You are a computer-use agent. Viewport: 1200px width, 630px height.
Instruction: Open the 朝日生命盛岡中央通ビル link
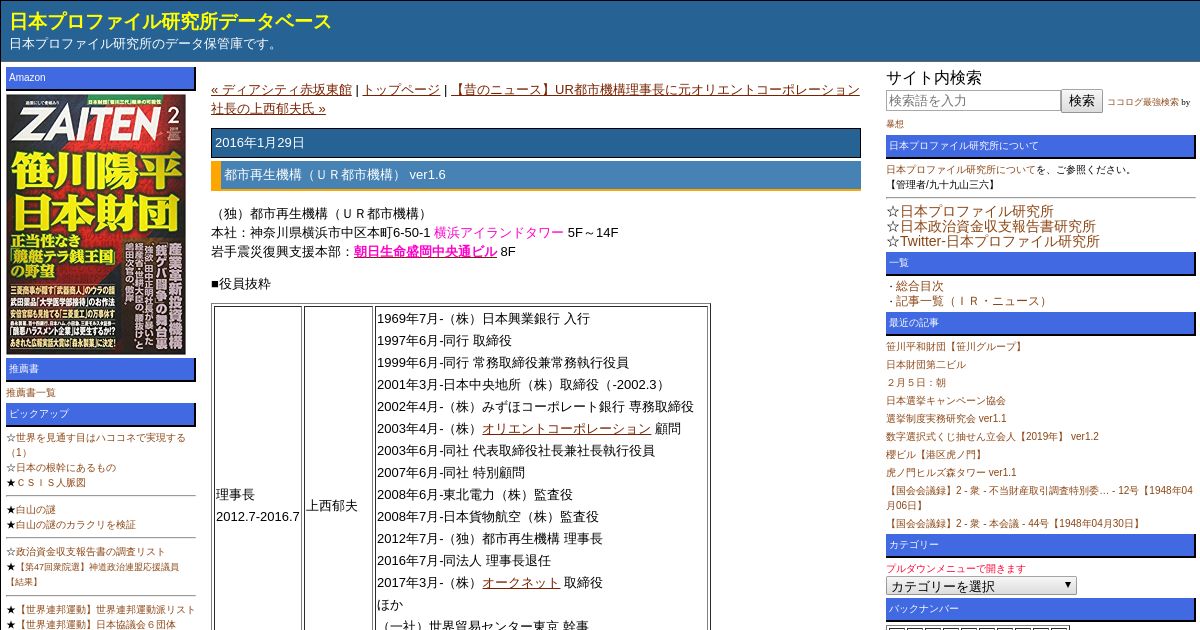point(425,251)
